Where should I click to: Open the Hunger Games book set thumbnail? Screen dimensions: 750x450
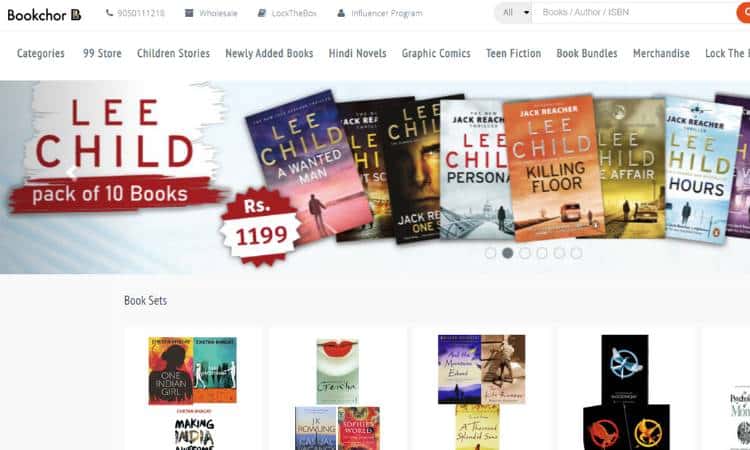(626, 392)
